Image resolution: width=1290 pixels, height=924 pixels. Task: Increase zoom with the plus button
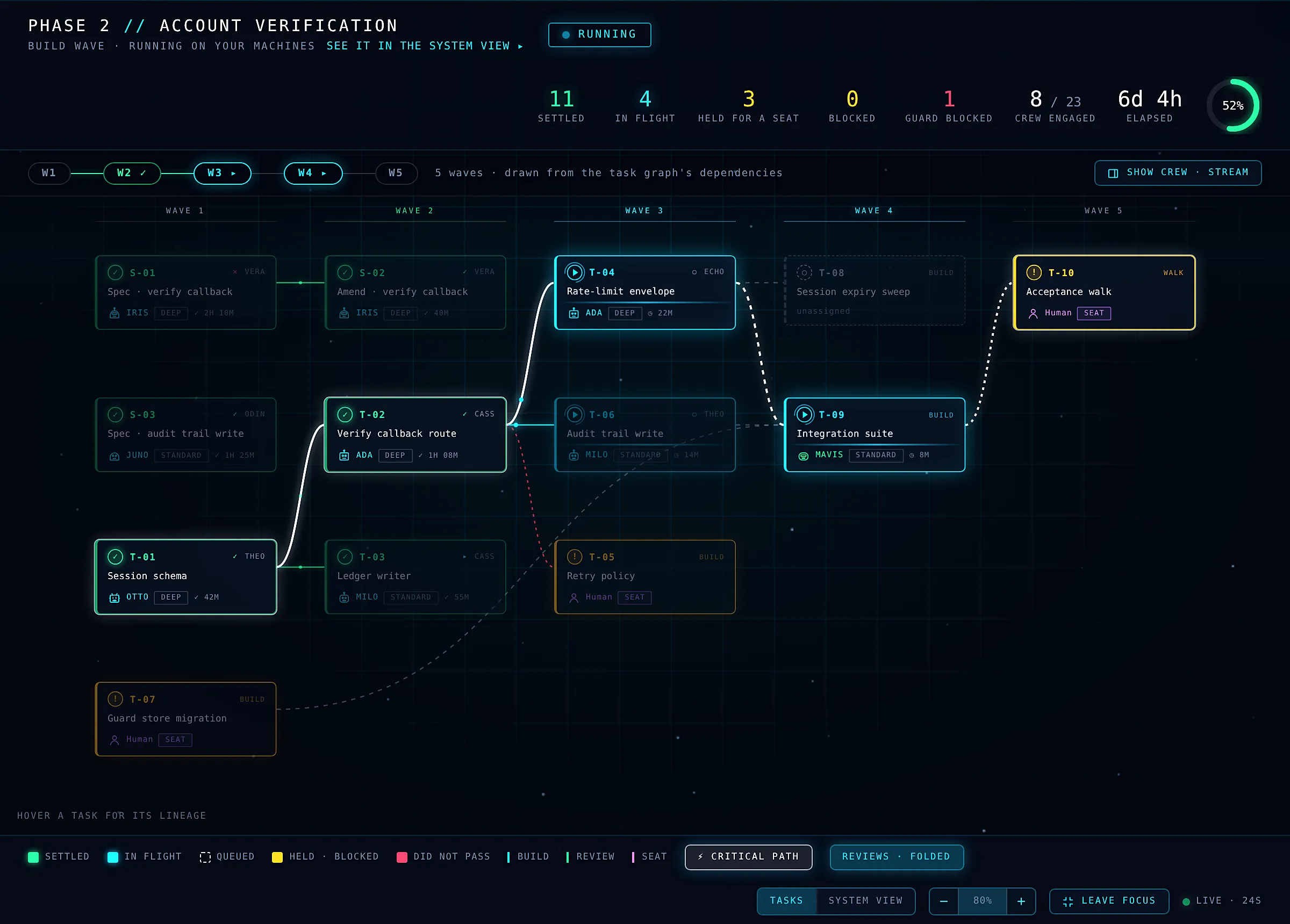pos(1021,901)
